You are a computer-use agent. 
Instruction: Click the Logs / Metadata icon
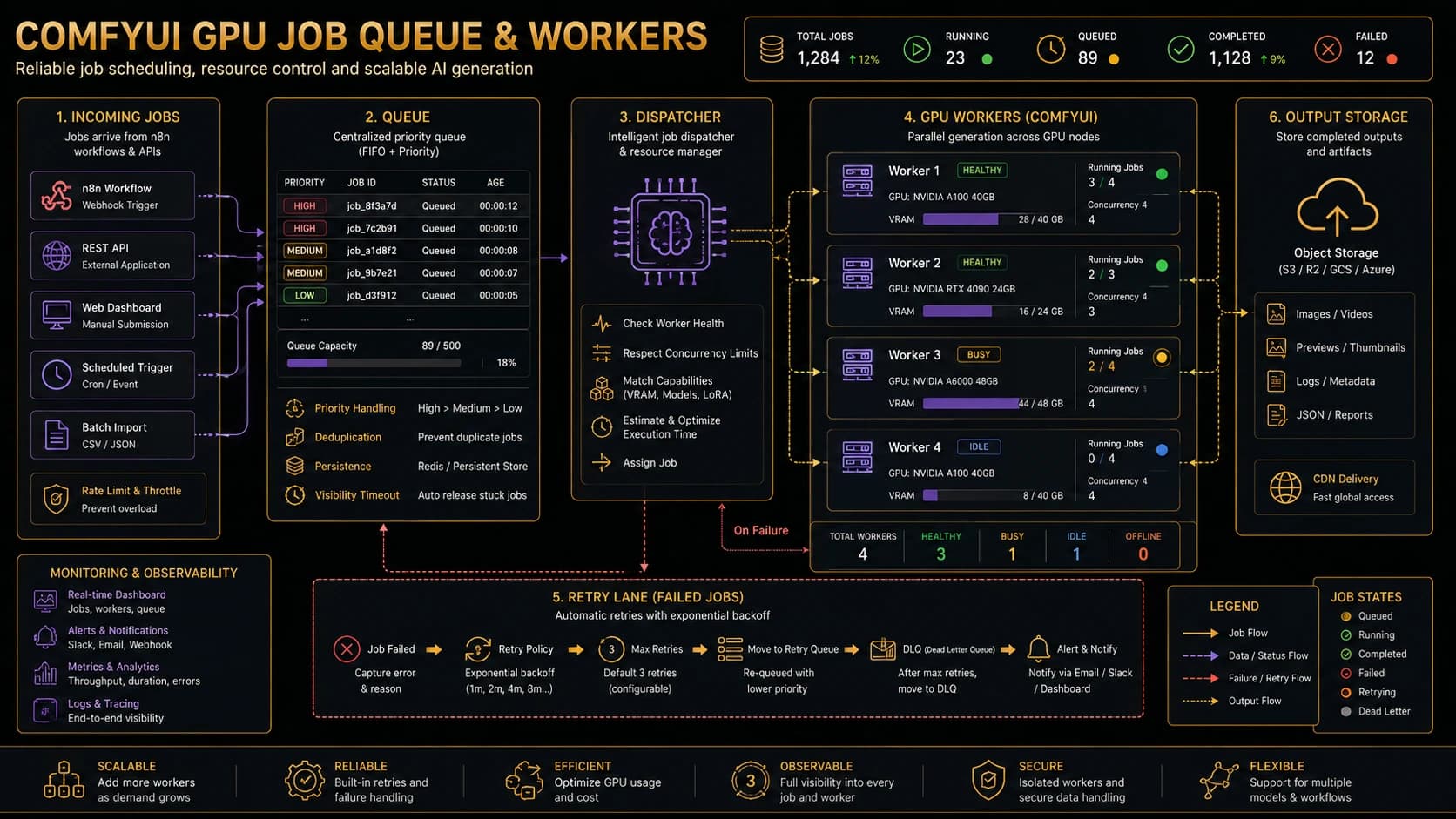coord(1277,381)
